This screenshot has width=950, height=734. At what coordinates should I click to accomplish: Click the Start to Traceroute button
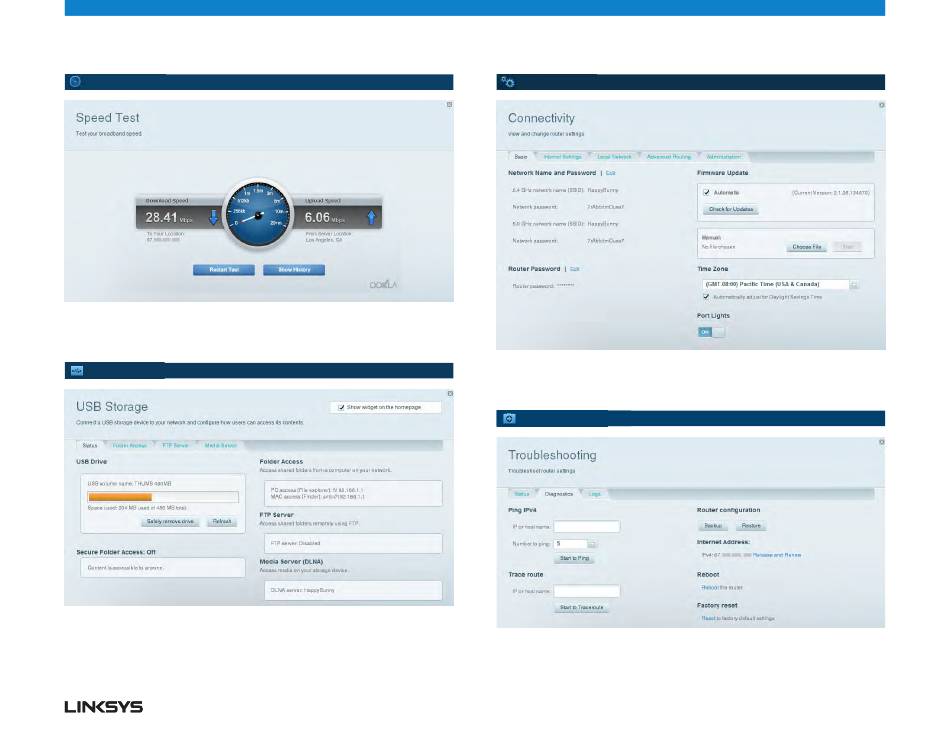[582, 607]
